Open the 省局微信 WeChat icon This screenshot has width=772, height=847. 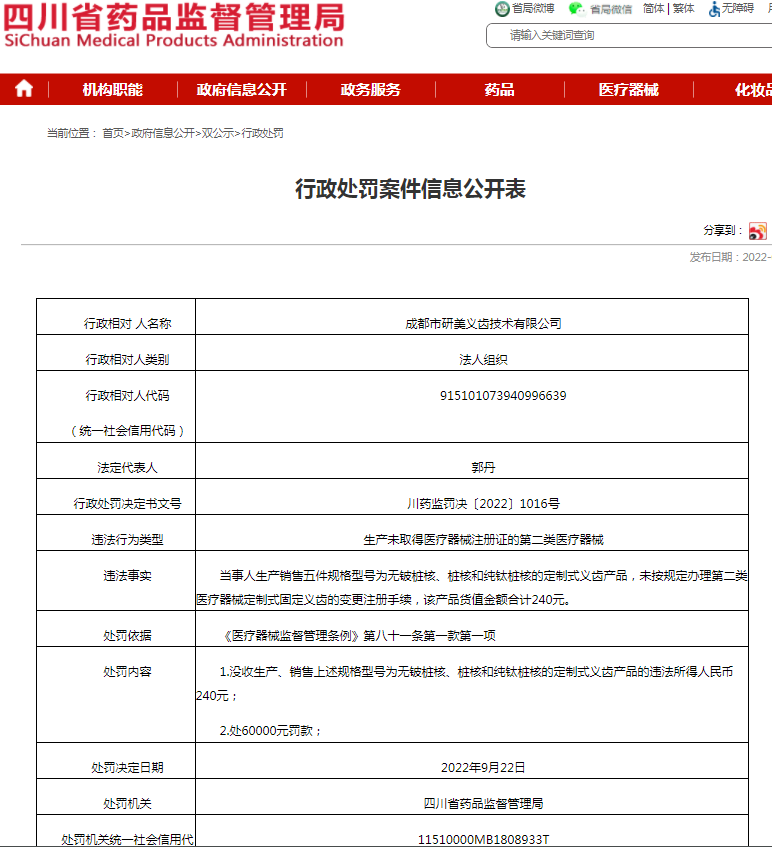(576, 9)
